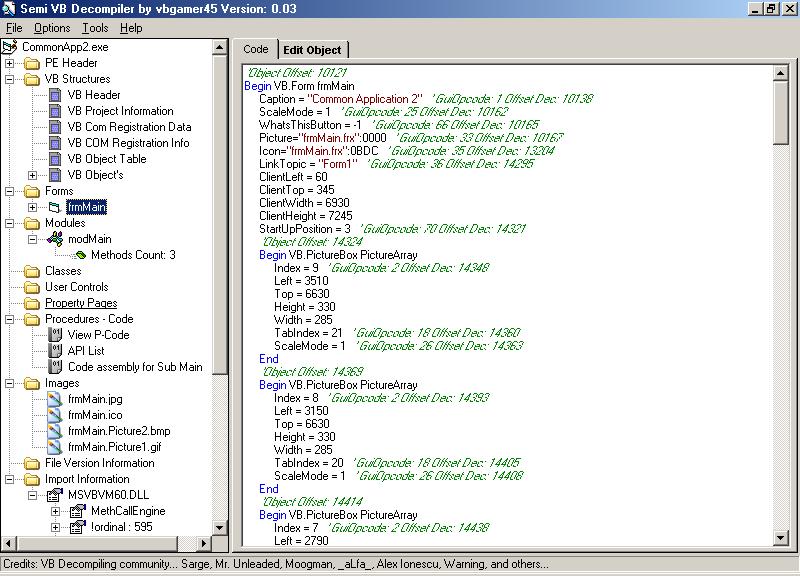The image size is (800, 576).
Task: Click the frmMain form icon in Forms
Action: tap(56, 207)
